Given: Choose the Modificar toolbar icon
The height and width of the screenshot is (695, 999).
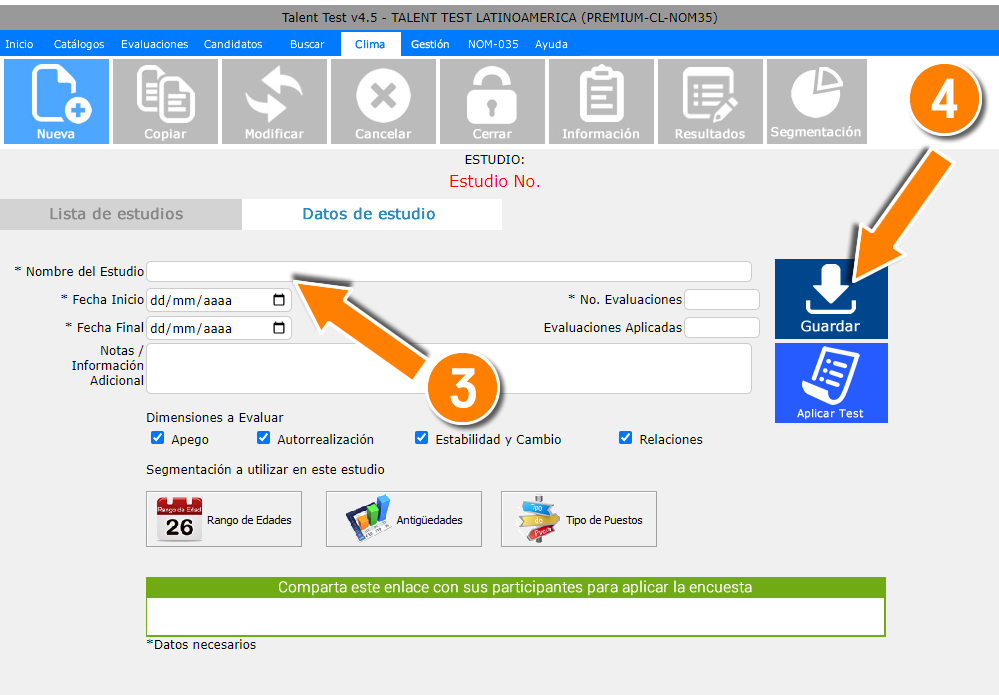Looking at the screenshot, I should [x=275, y=101].
